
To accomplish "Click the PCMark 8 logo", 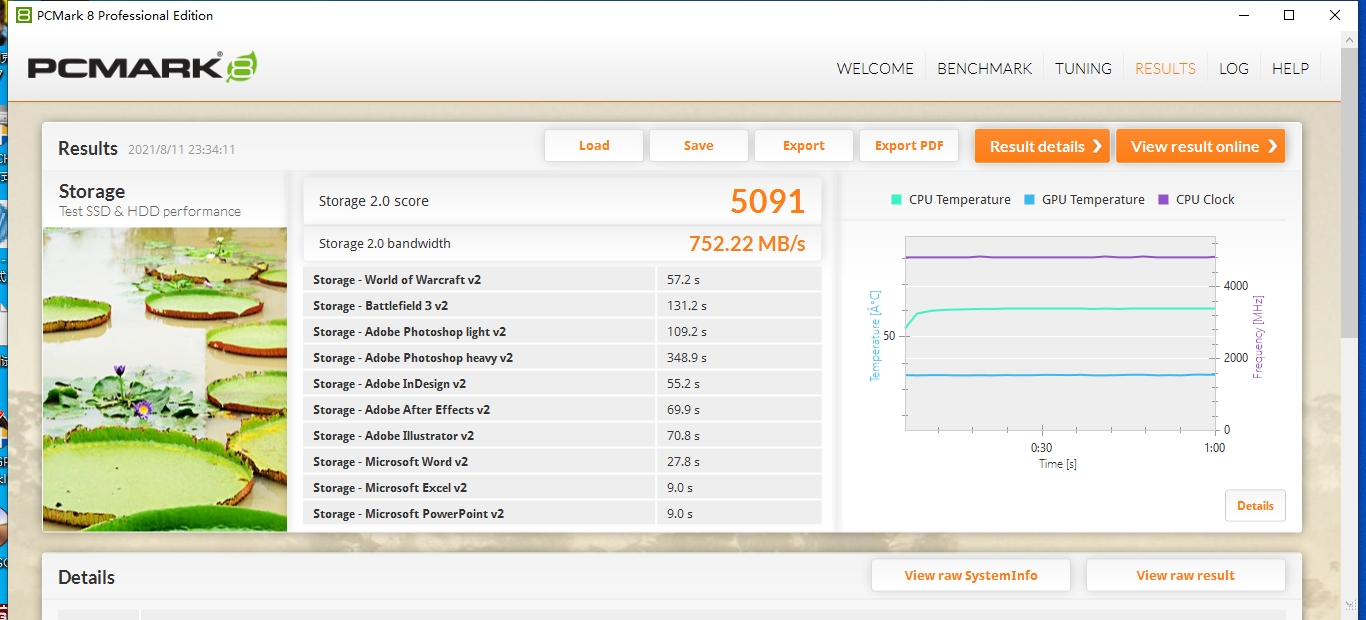I will 142,68.
